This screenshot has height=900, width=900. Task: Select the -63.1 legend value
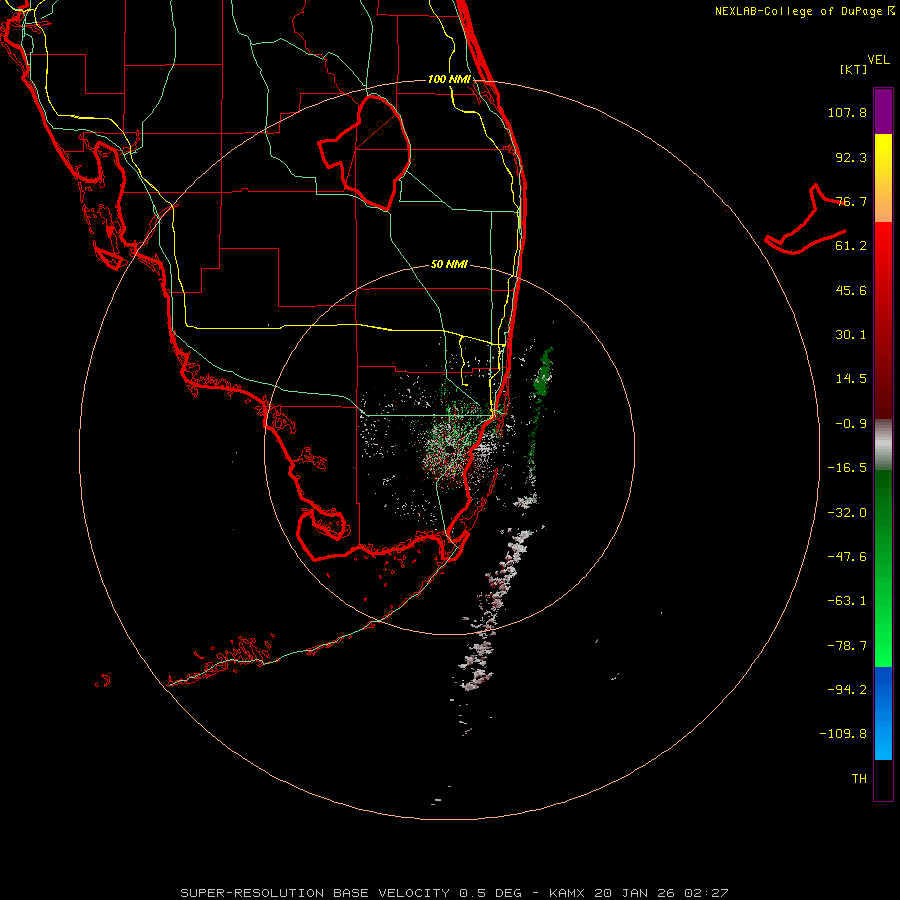coord(847,601)
